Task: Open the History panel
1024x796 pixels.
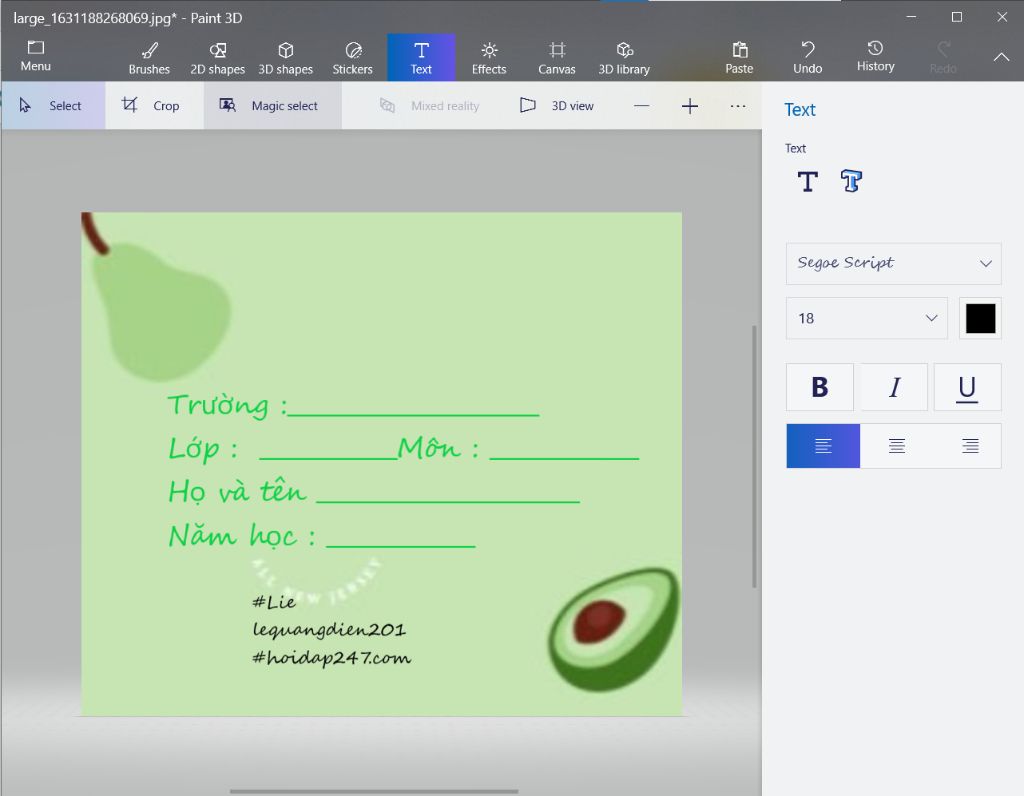Action: [875, 57]
